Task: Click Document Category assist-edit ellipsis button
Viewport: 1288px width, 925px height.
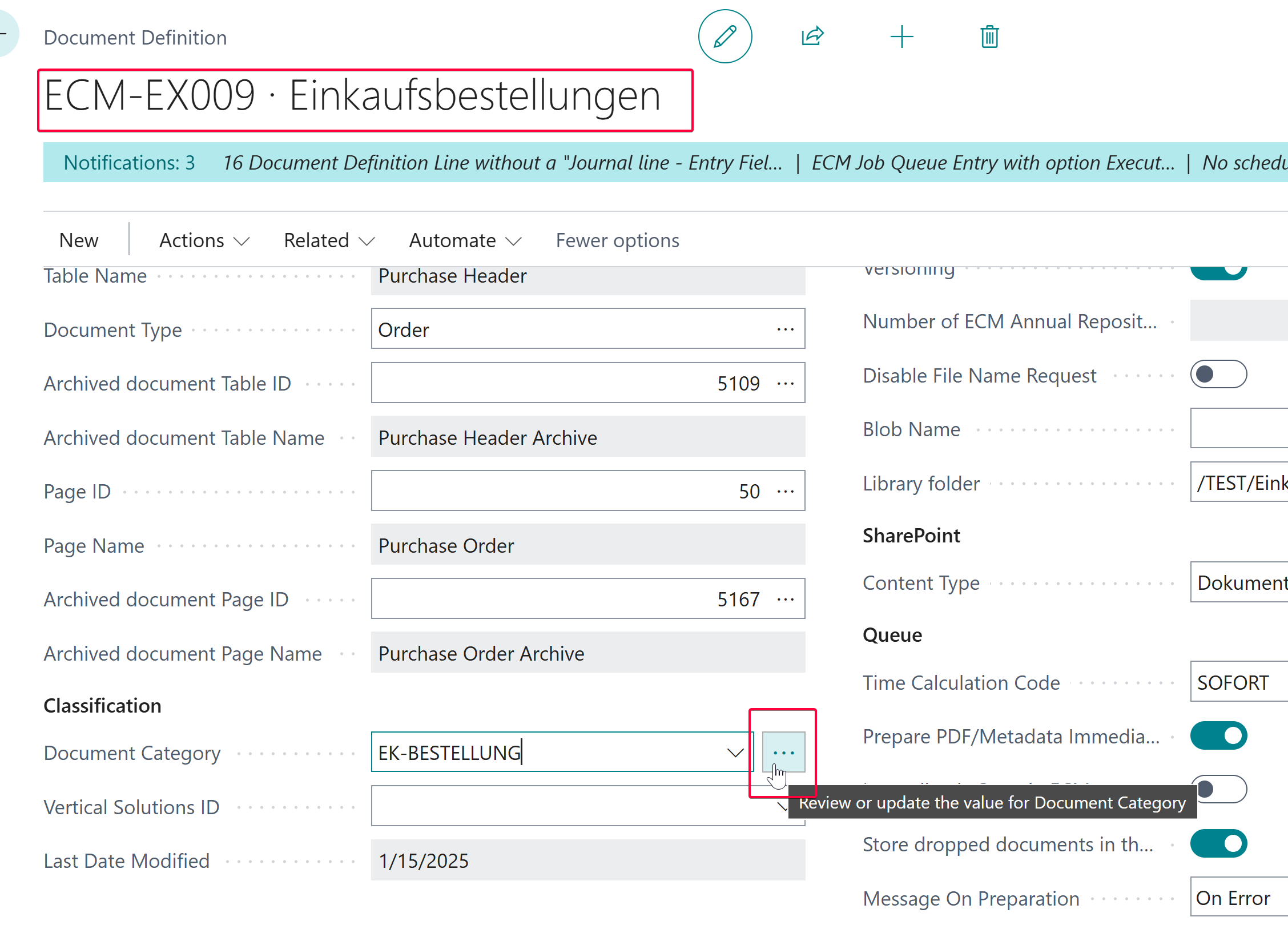Action: 783,753
